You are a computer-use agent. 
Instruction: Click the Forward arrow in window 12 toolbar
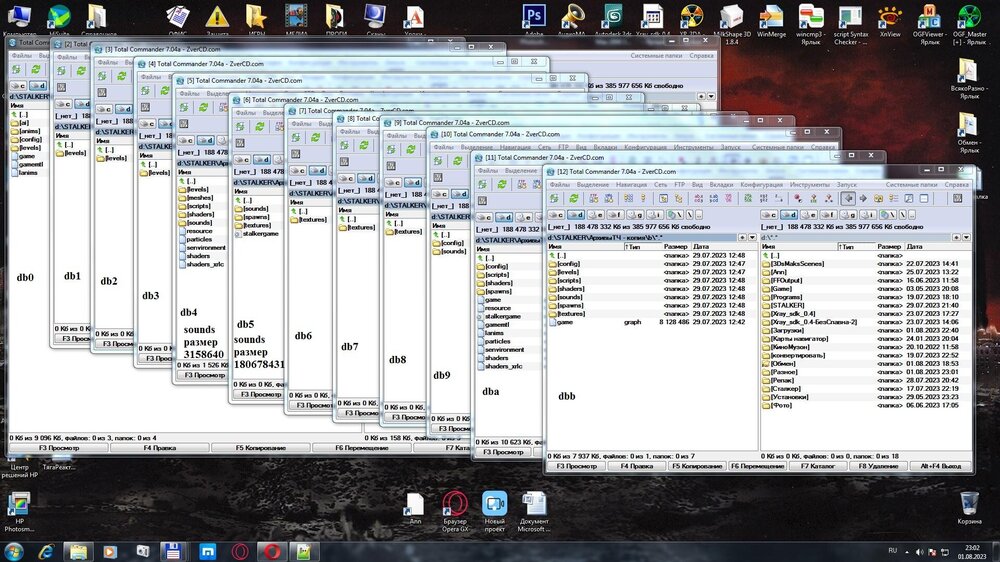click(863, 199)
